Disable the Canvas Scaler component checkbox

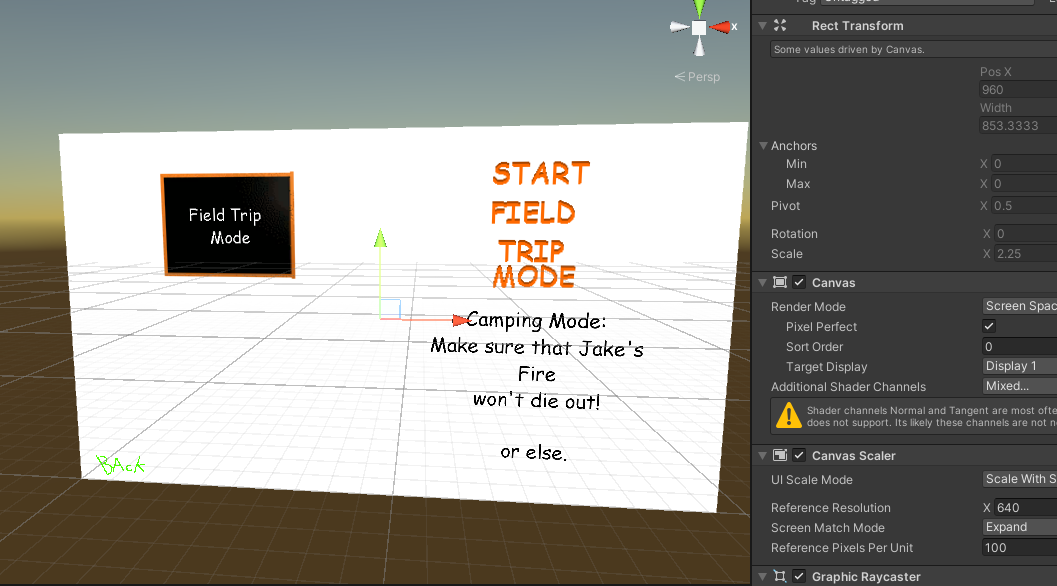coord(799,455)
